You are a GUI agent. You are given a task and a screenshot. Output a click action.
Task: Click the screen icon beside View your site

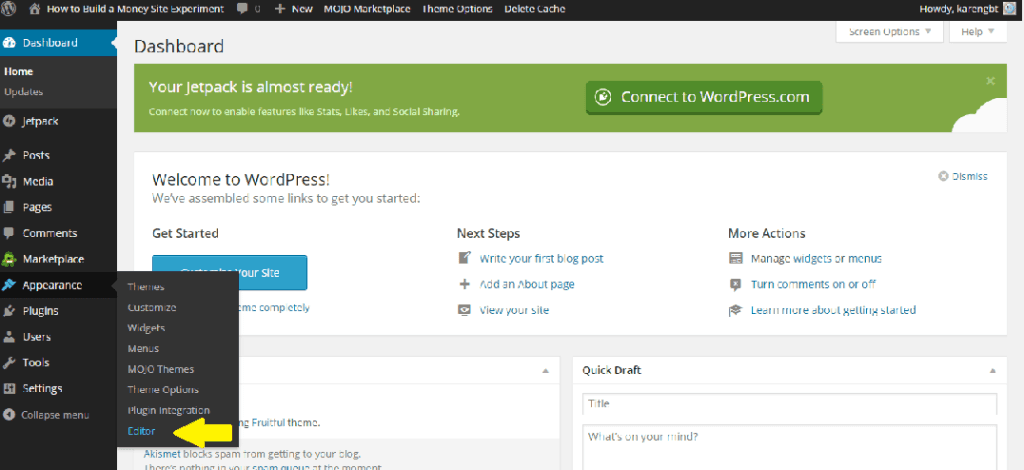pos(464,310)
